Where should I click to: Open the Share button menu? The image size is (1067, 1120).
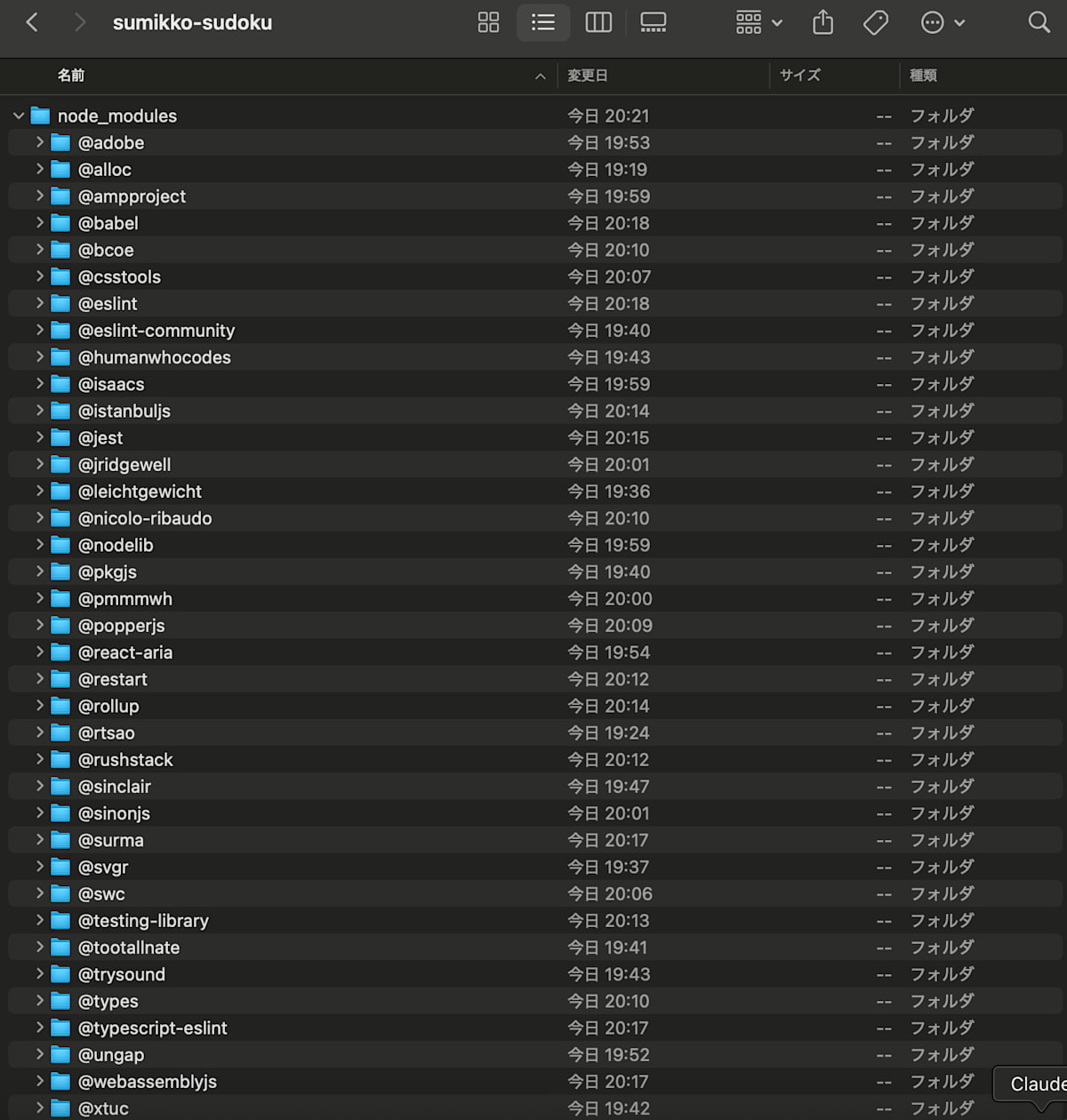pos(823,22)
